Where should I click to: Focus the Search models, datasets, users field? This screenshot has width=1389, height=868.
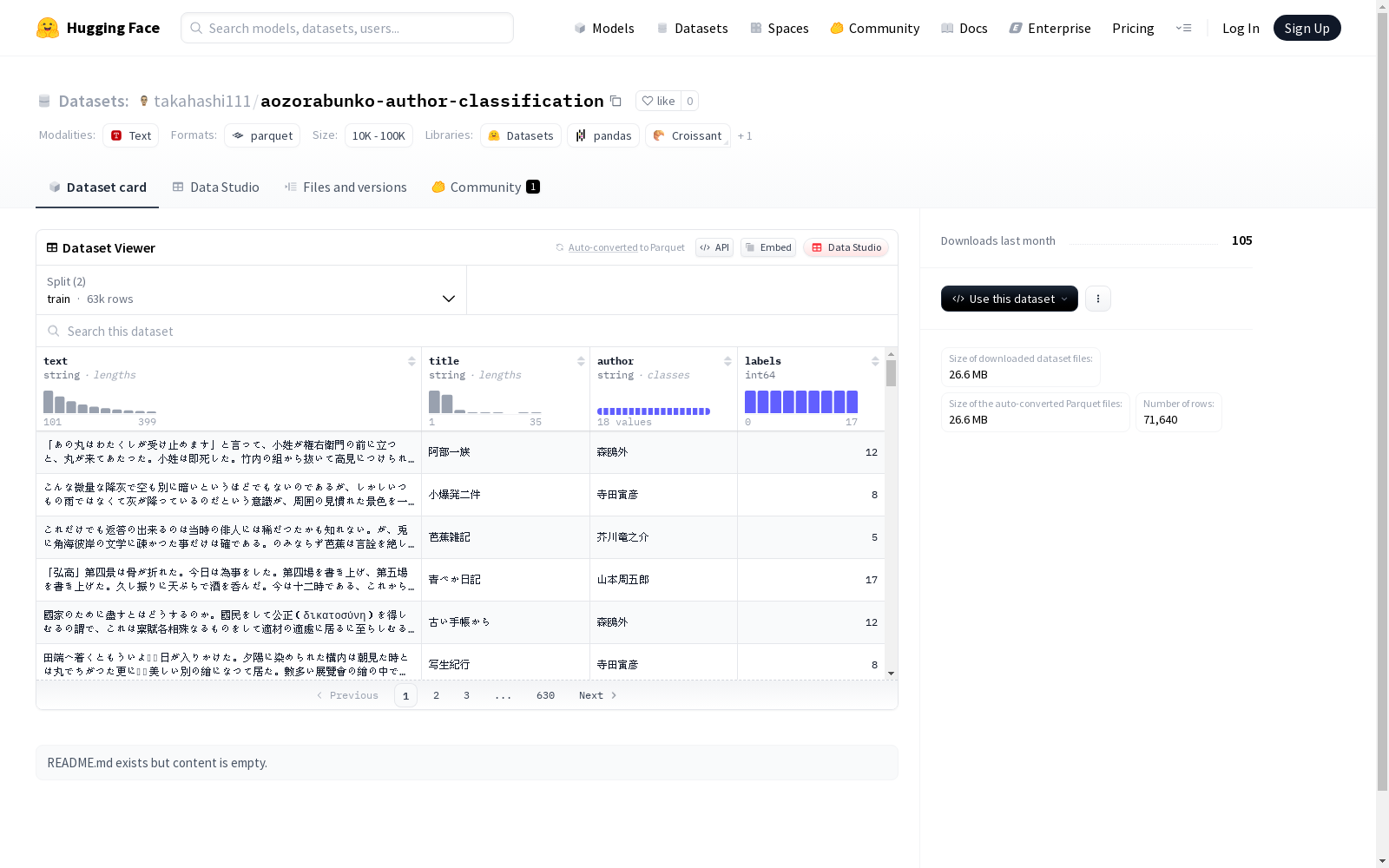pos(347,28)
